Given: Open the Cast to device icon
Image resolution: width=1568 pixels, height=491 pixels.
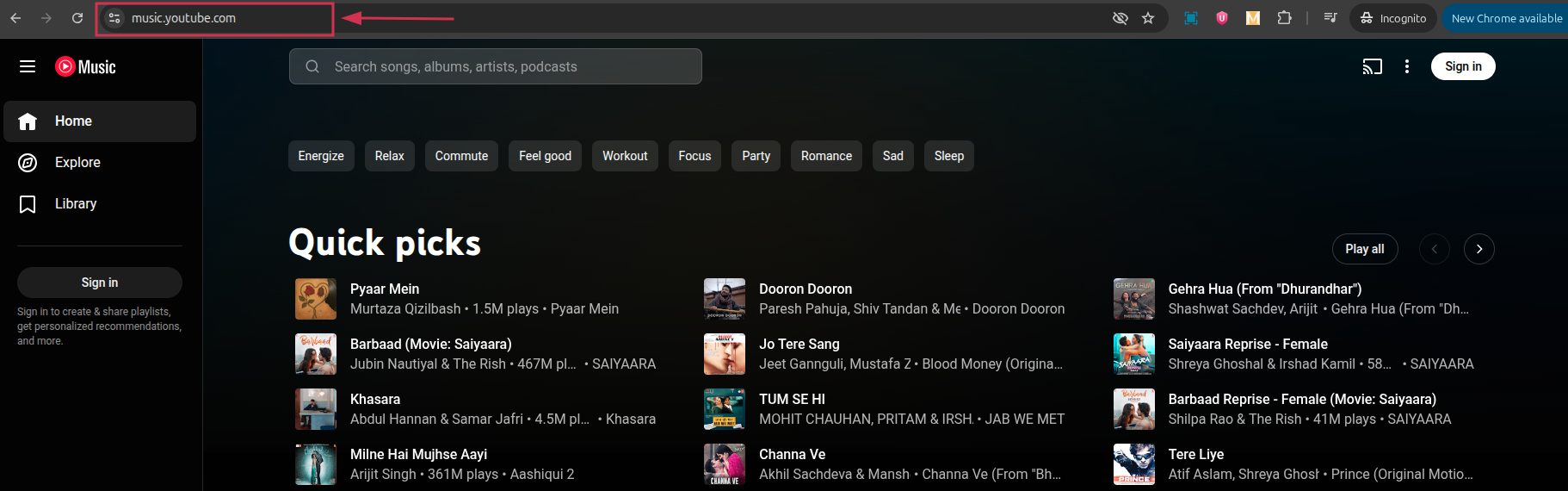Looking at the screenshot, I should click(x=1373, y=66).
